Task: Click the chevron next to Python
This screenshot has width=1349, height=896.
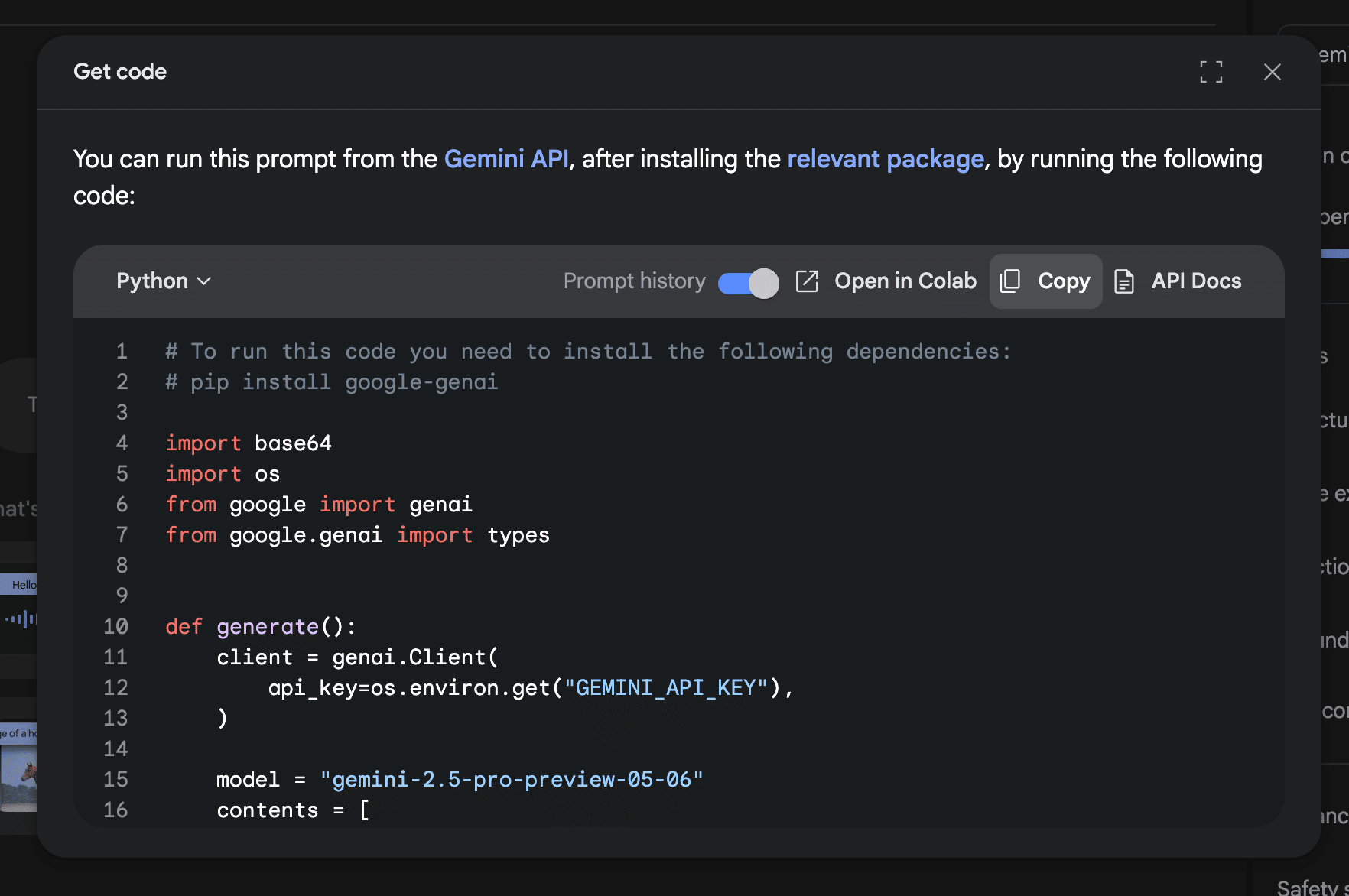Action: 204,281
